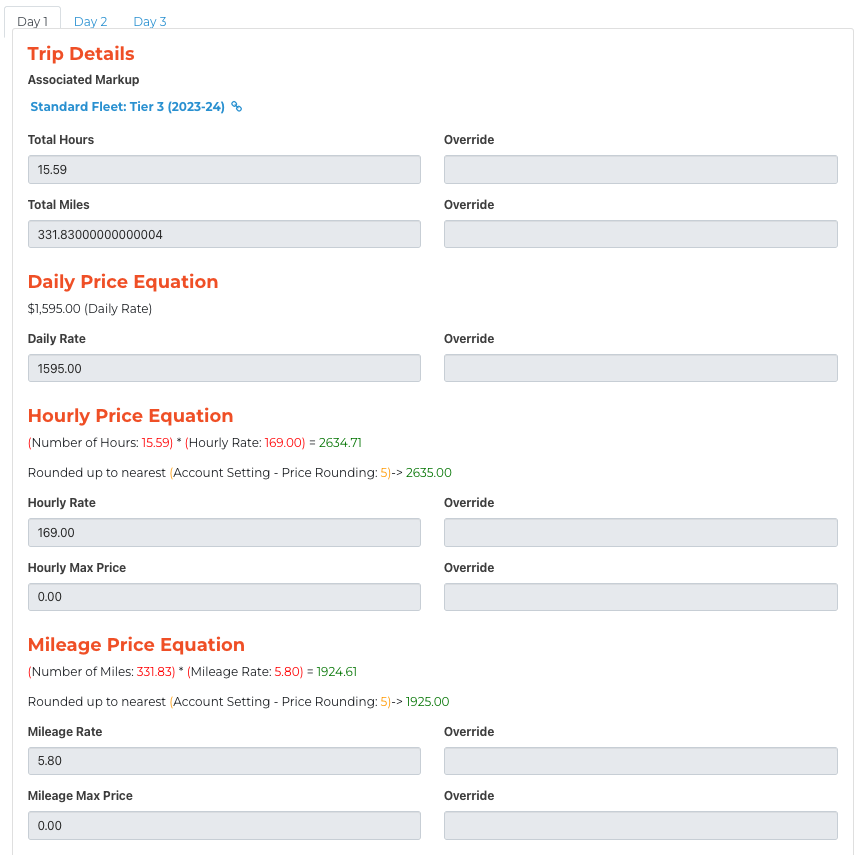Switch to the Day 2 tab

[x=90, y=21]
